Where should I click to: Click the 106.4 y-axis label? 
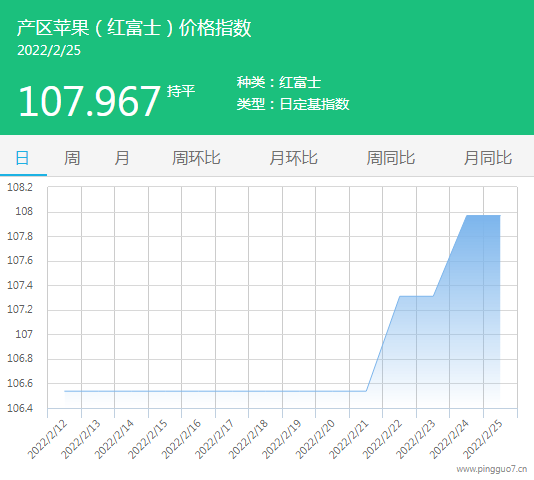click(20, 408)
